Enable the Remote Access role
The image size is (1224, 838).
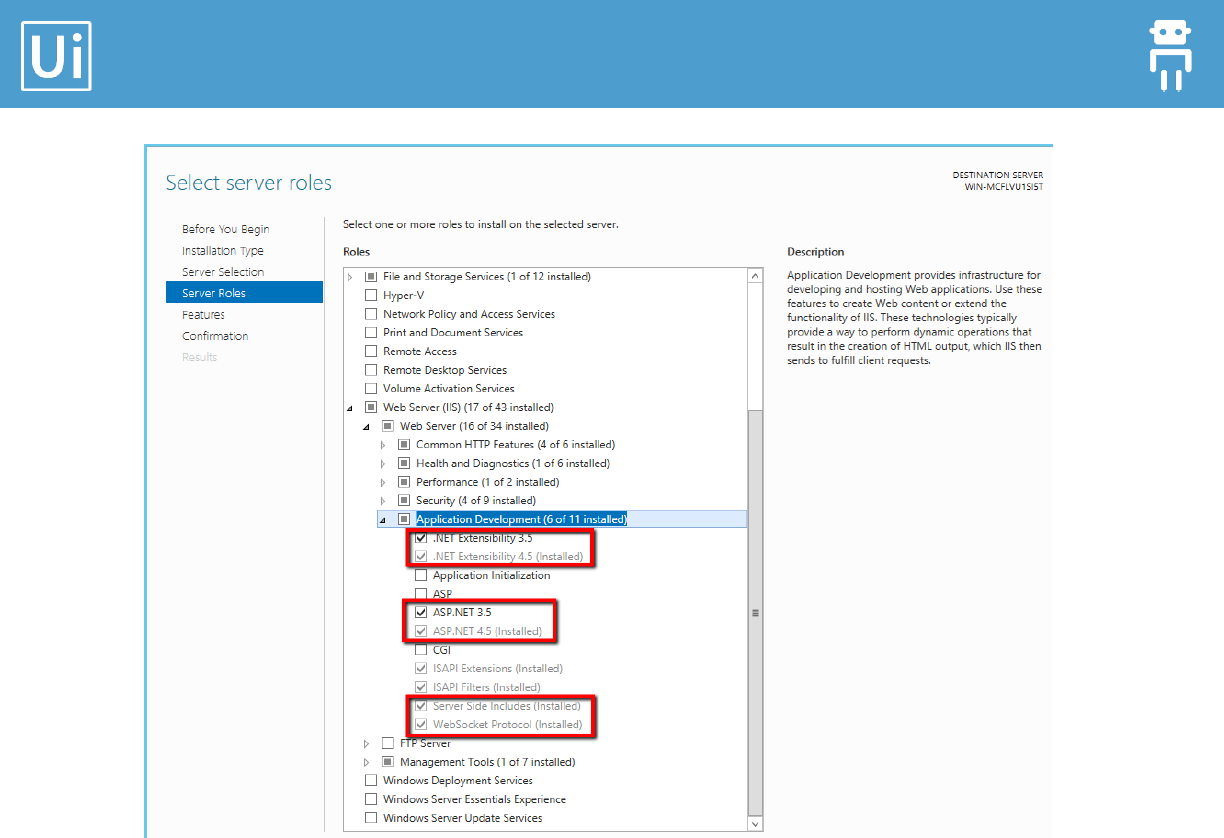click(371, 351)
